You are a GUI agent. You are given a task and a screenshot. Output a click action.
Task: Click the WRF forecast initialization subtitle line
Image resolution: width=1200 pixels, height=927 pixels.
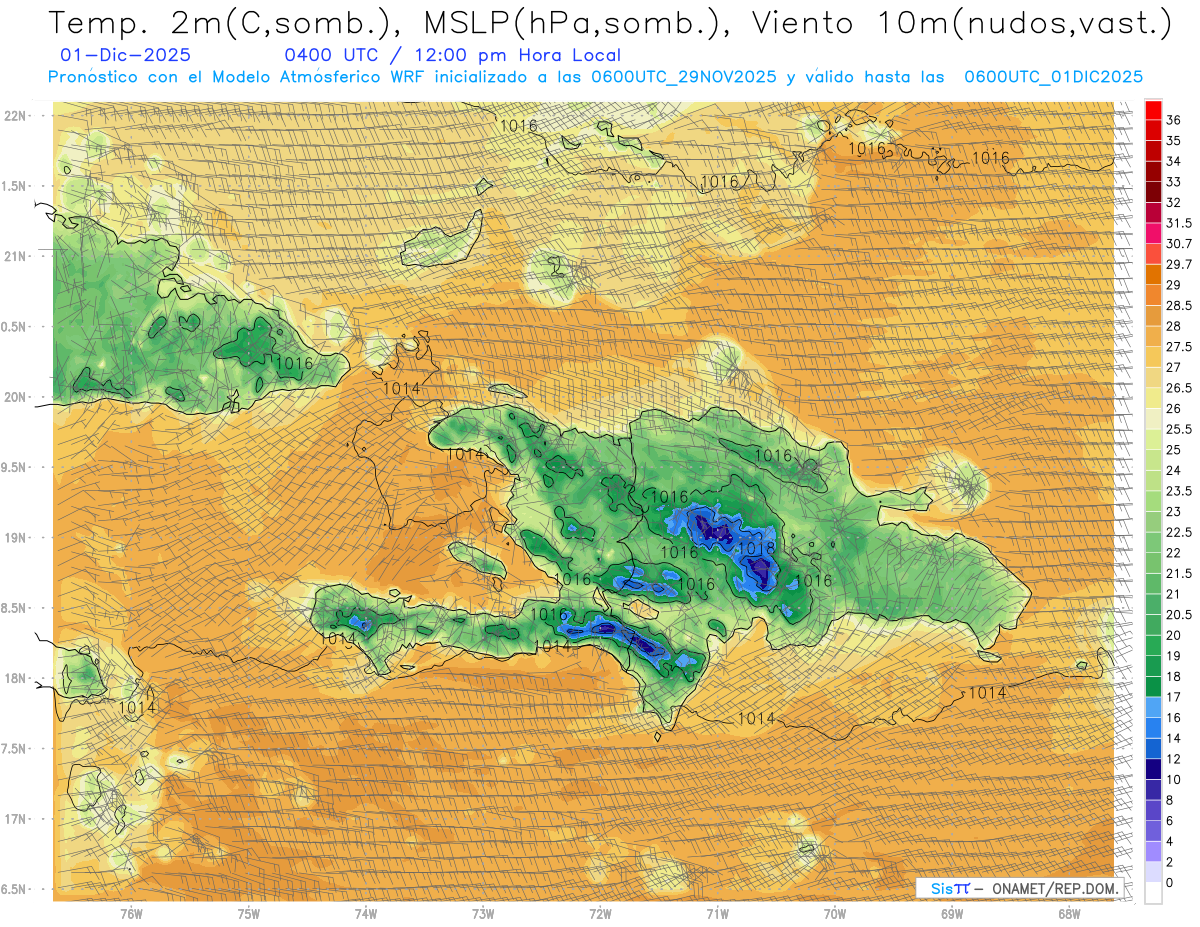tap(596, 77)
